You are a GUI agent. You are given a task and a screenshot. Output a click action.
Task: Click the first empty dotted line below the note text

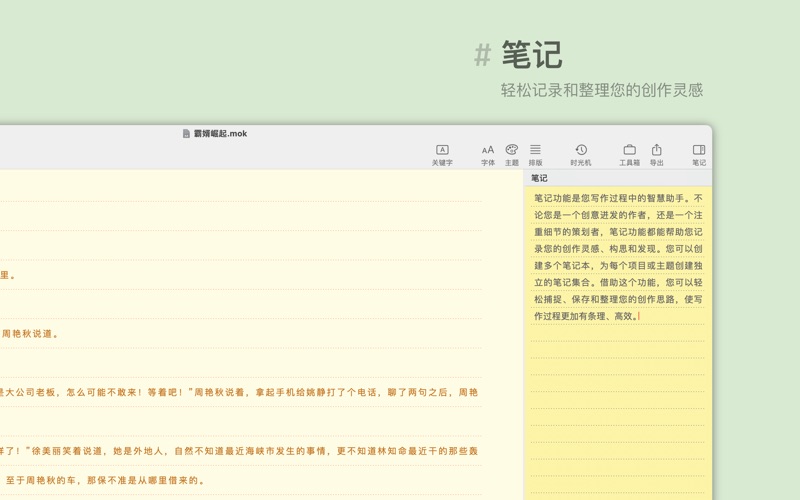point(617,333)
